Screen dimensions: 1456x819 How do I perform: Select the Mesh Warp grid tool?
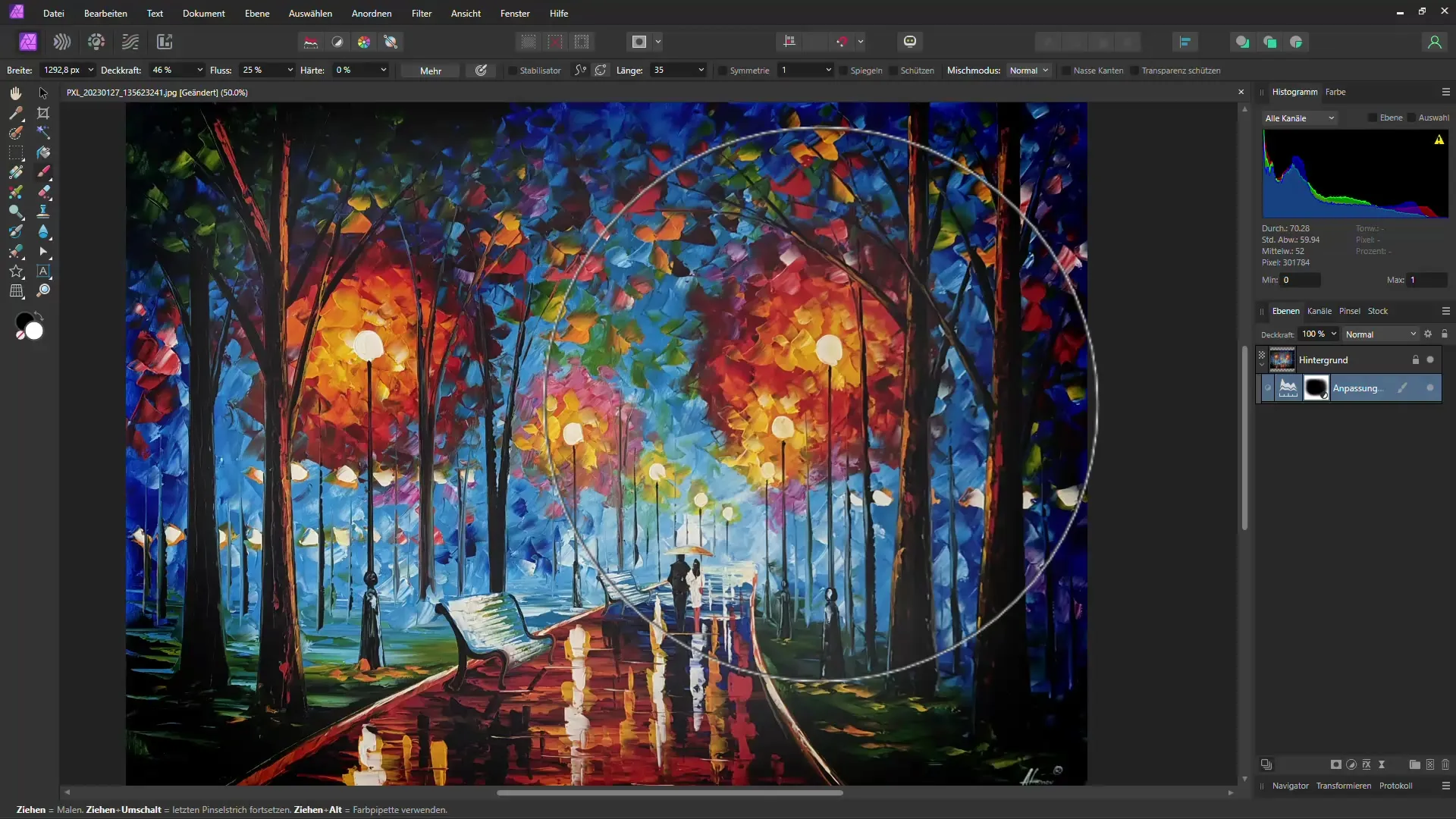(15, 290)
